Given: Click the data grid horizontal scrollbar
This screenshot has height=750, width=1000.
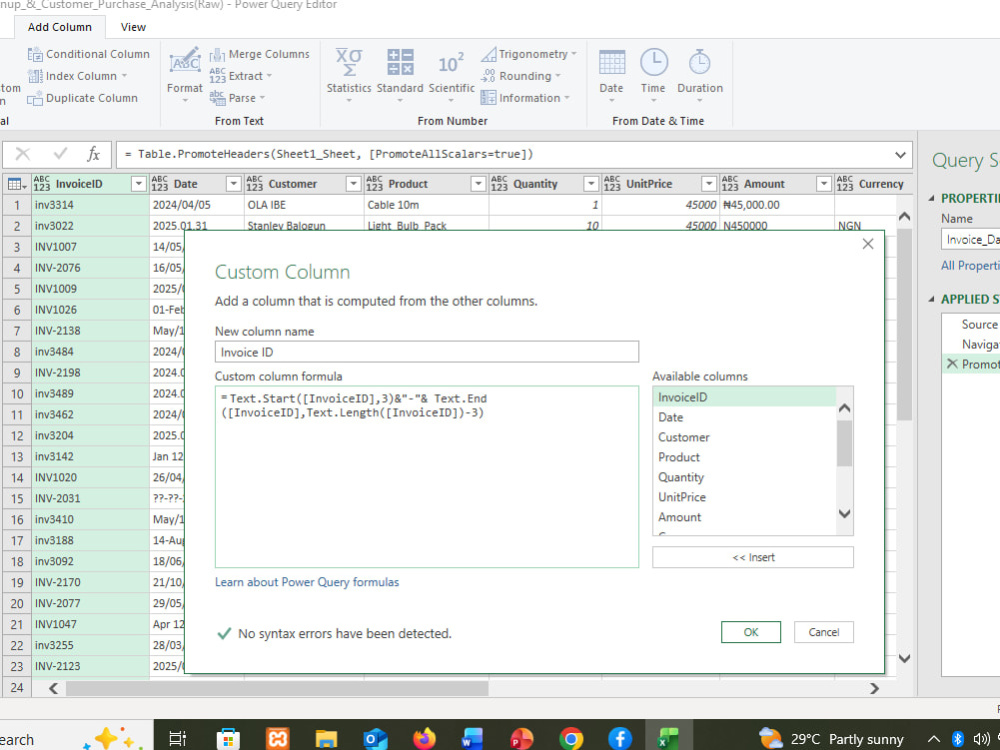Looking at the screenshot, I should (x=277, y=688).
